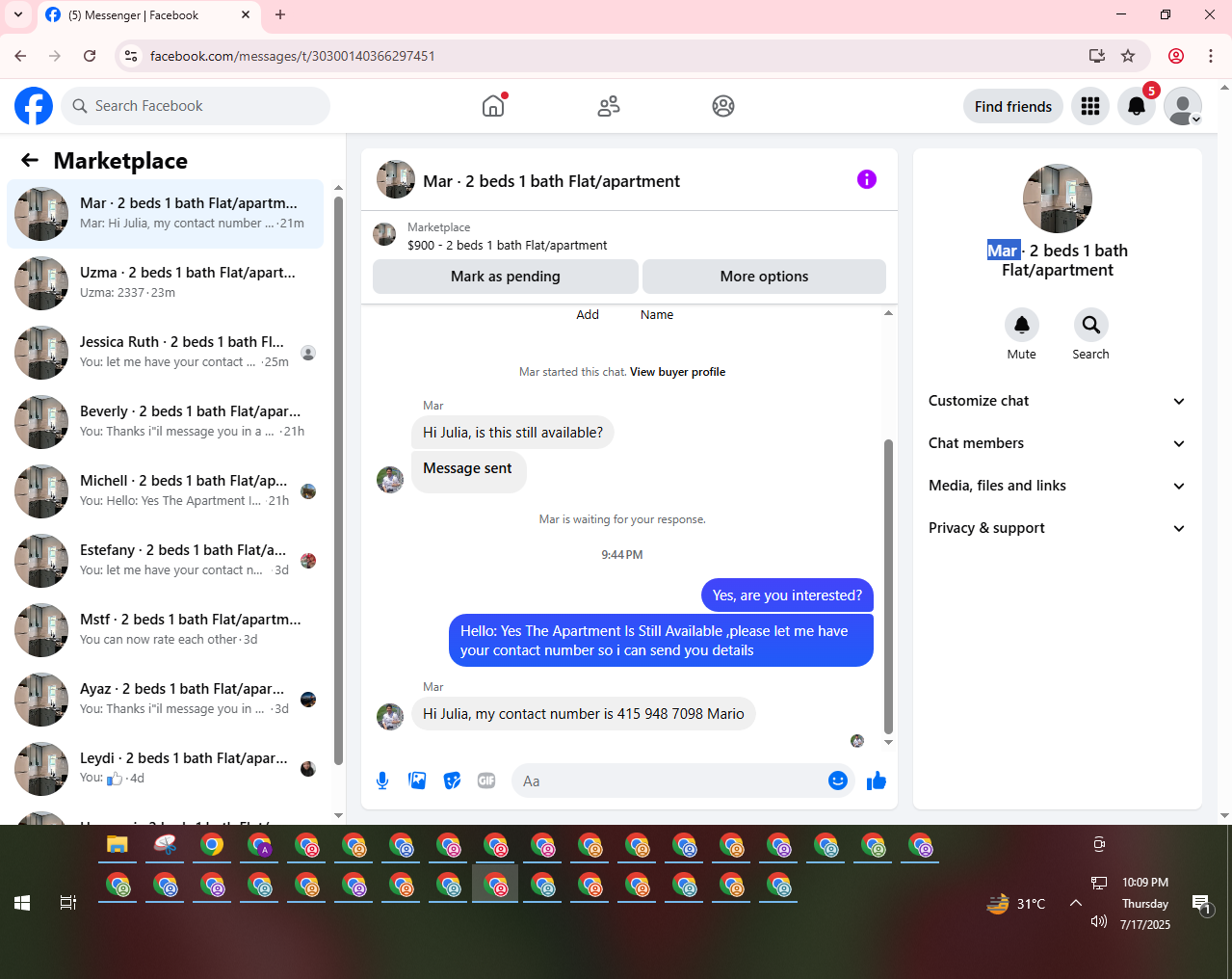
Task: Open the Leydi conversation
Action: [x=166, y=769]
